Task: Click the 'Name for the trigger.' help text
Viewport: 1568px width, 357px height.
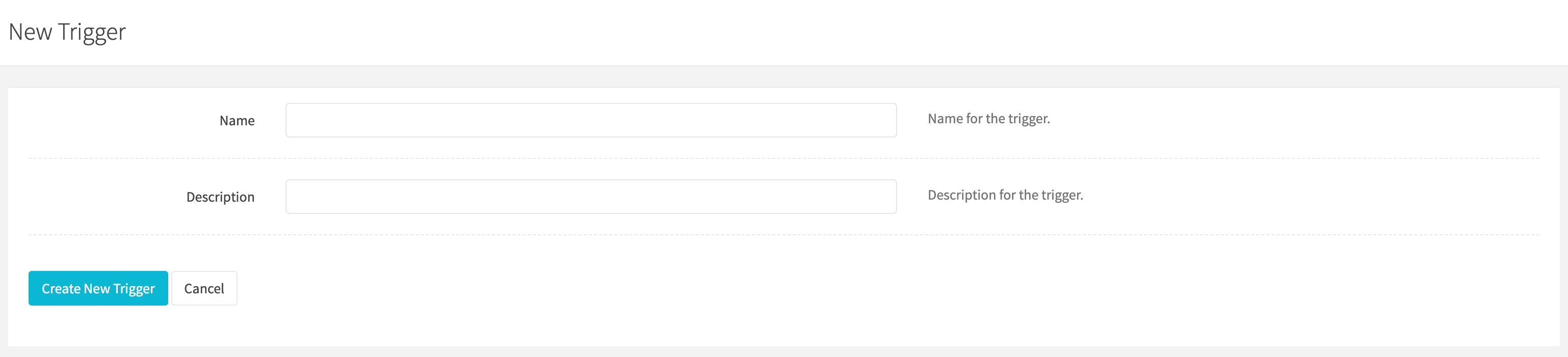Action: coord(988,119)
